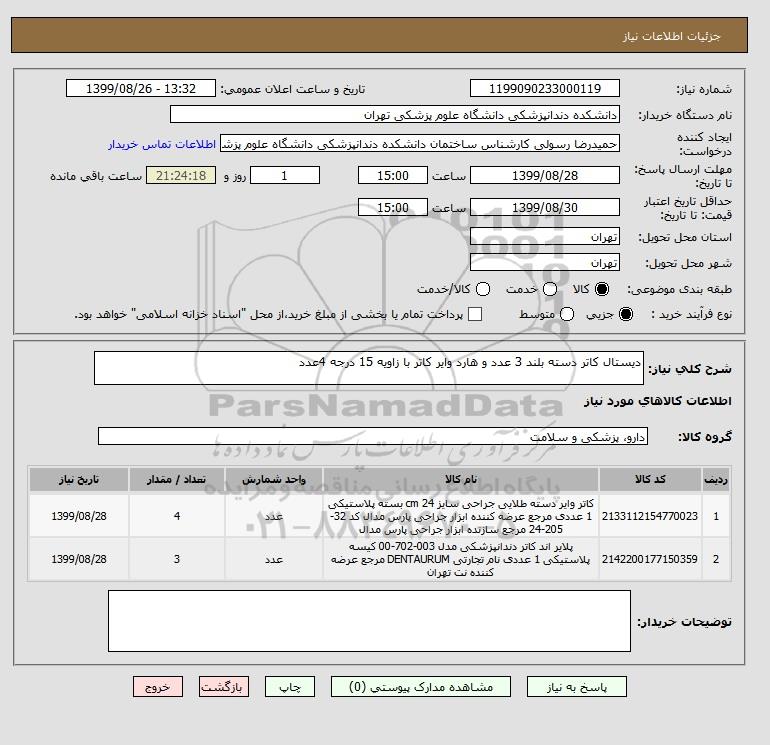Toggle the اسناد خزانه اسلامی payment checkbox
The image size is (770, 745).
point(475,314)
